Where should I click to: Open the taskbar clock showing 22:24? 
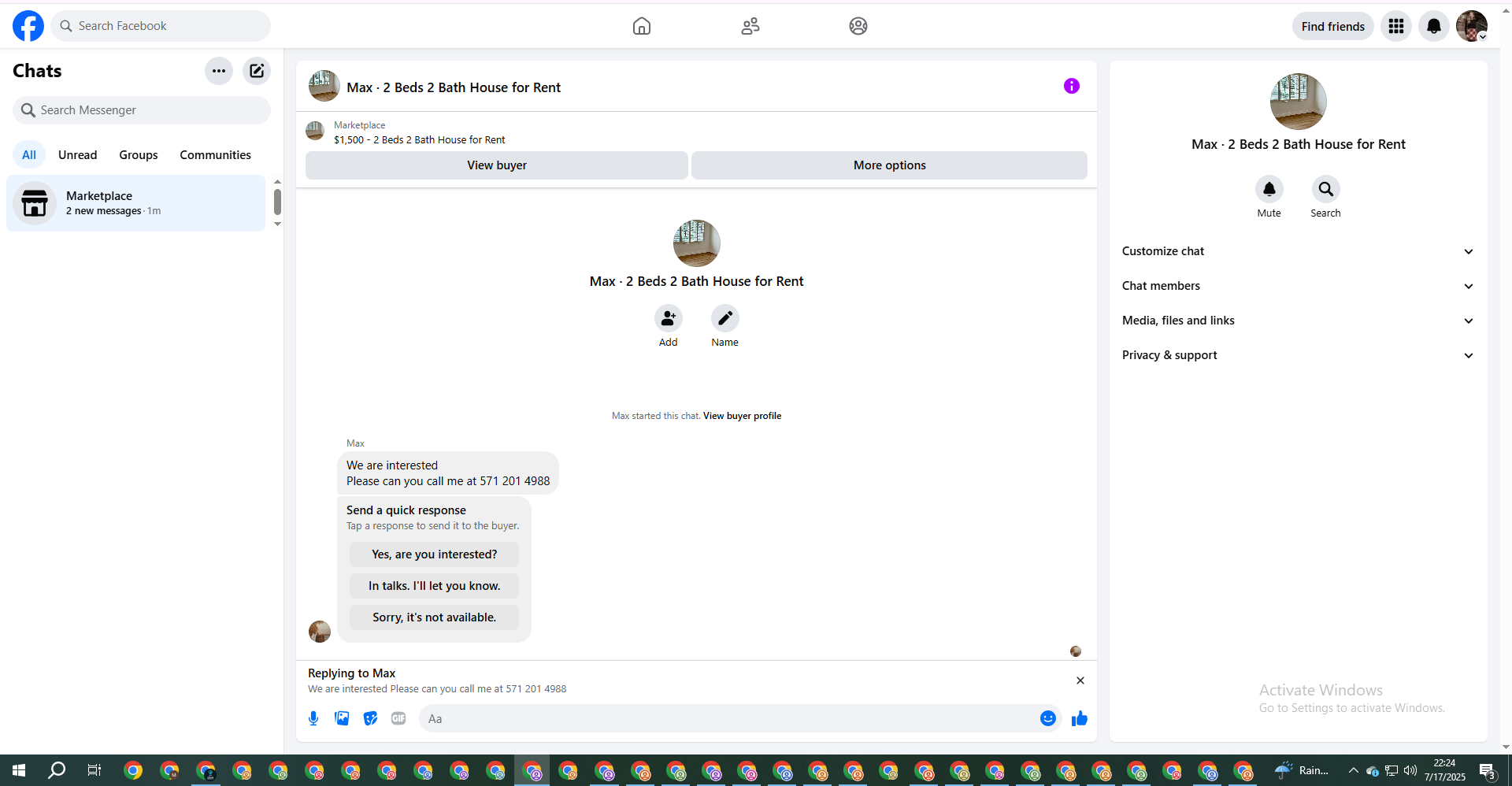[1445, 770]
